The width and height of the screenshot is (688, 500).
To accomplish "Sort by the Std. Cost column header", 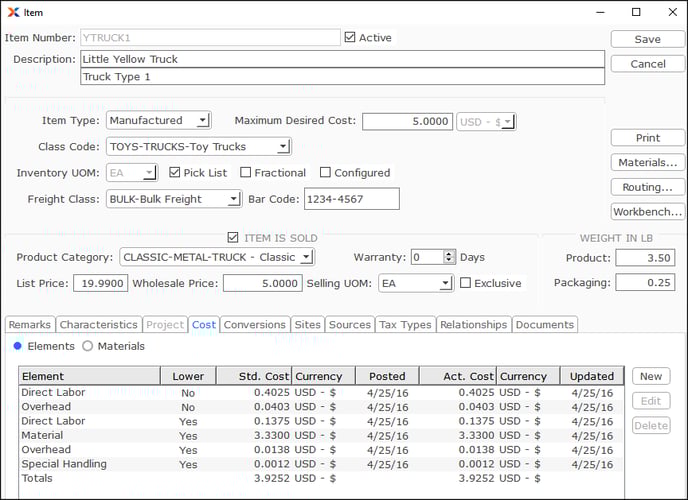I will pyautogui.click(x=254, y=376).
